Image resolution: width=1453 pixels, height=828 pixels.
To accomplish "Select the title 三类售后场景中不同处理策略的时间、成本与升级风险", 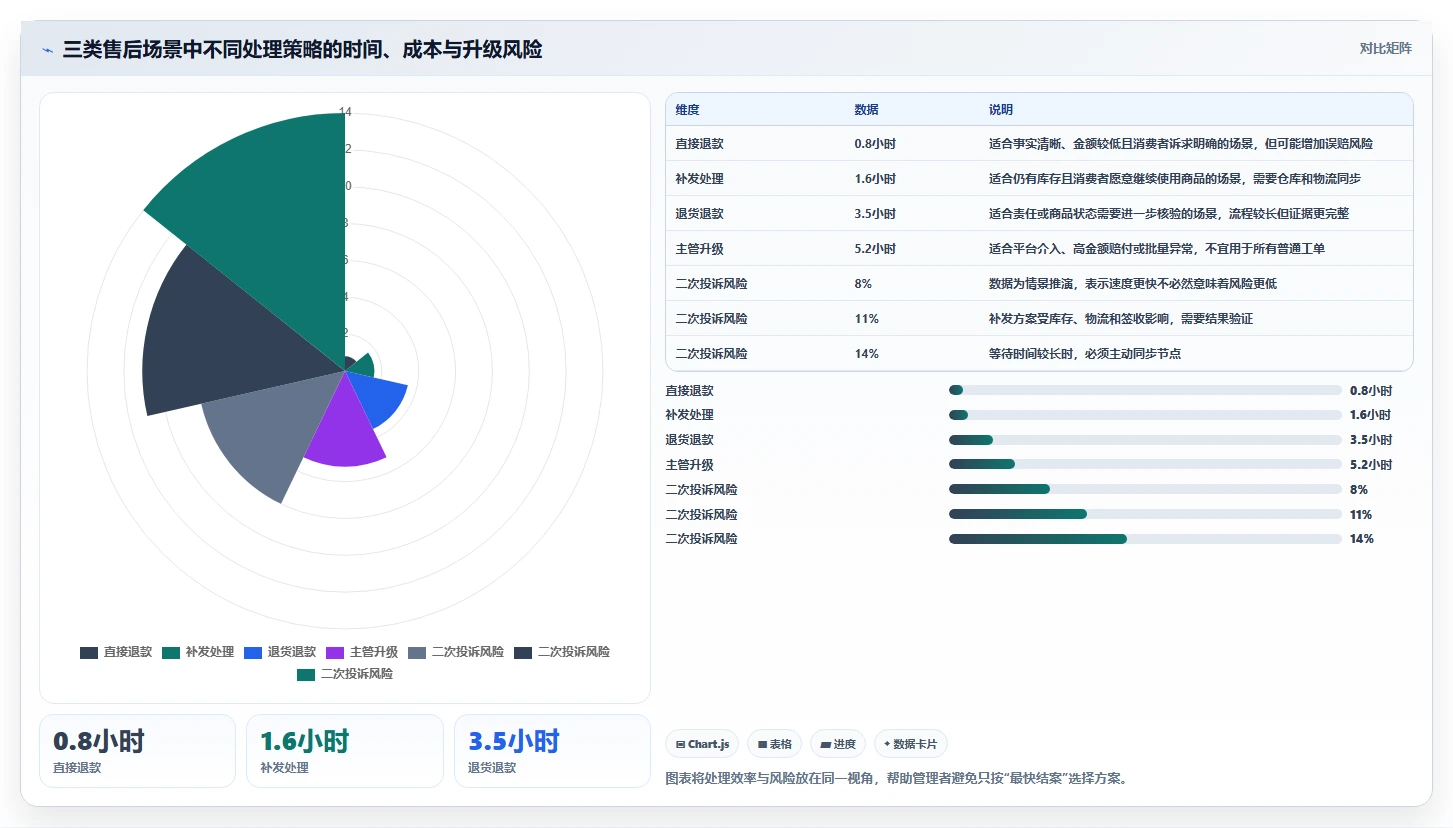I will point(302,49).
